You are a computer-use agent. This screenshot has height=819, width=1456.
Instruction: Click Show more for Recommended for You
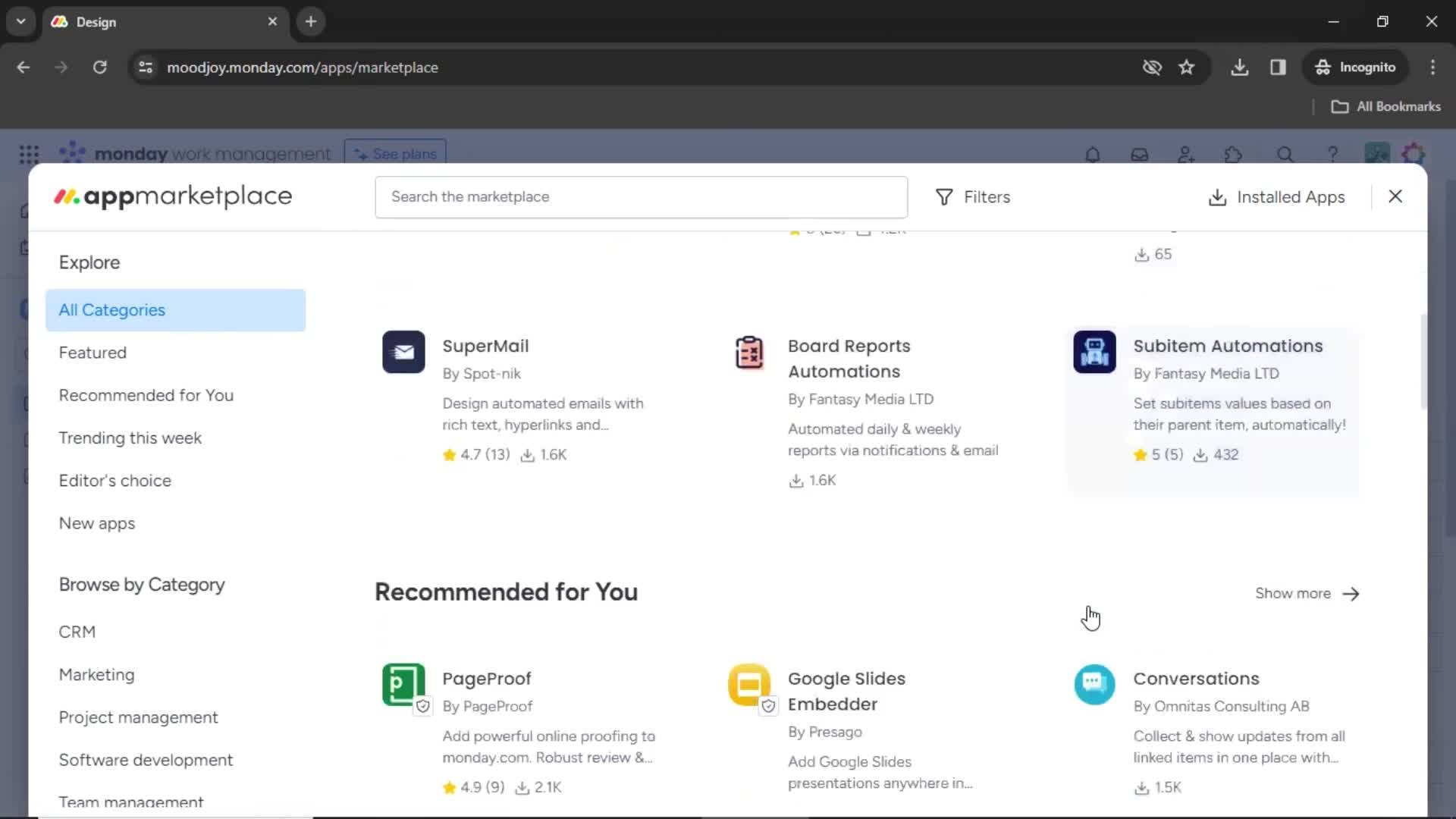click(x=1307, y=594)
